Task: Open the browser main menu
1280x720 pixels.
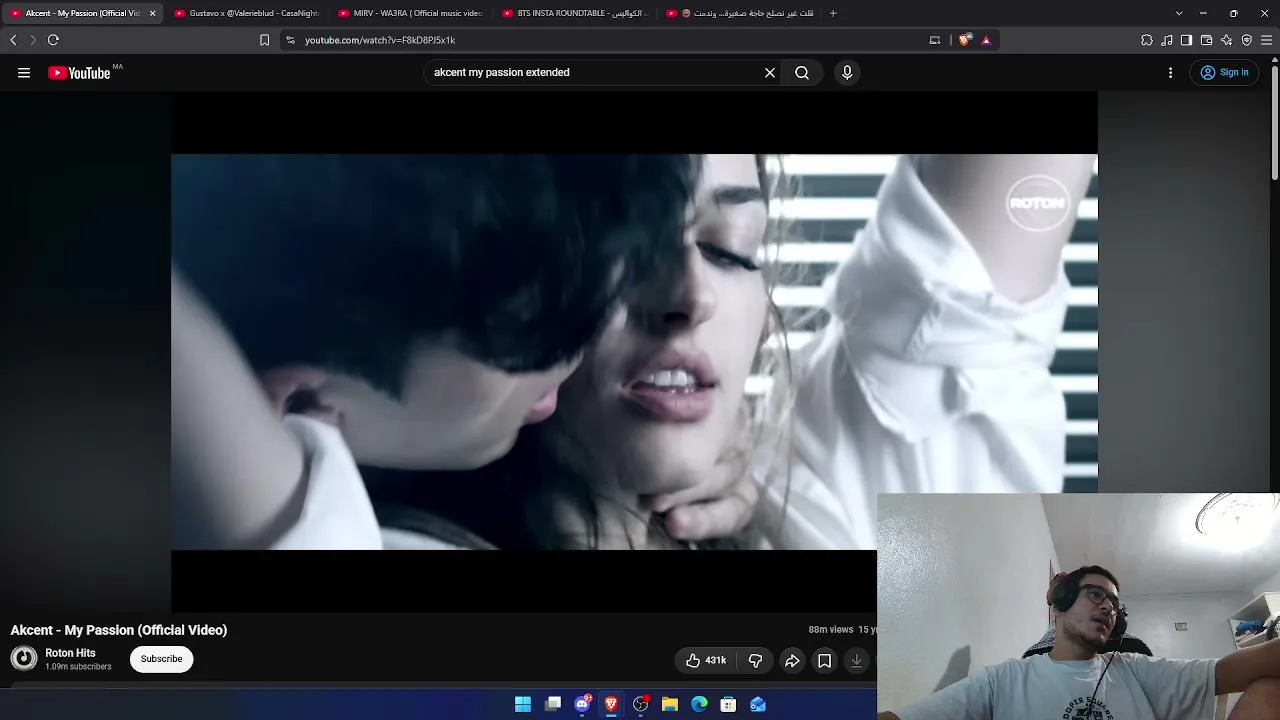Action: click(x=1267, y=40)
